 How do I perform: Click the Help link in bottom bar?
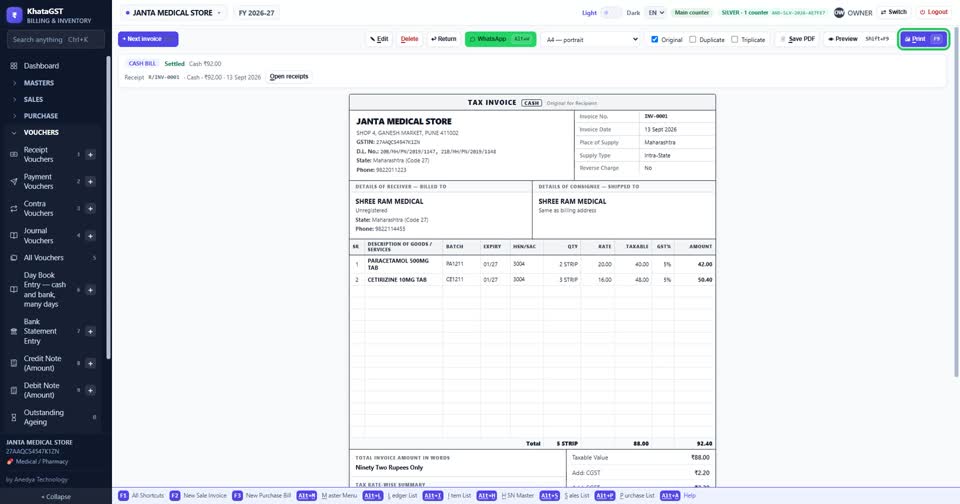[x=689, y=495]
